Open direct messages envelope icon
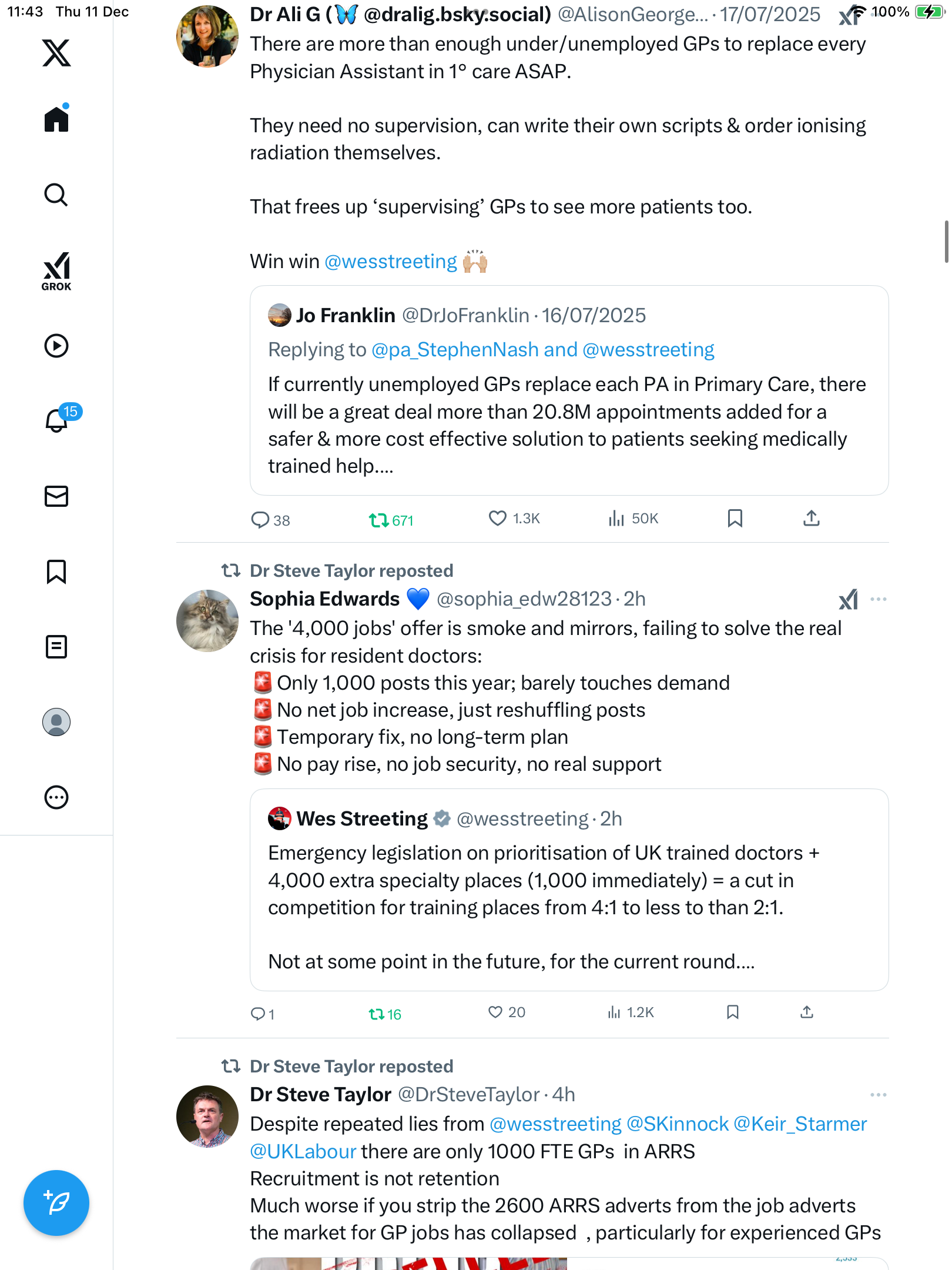The width and height of the screenshot is (952, 1270). point(56,496)
